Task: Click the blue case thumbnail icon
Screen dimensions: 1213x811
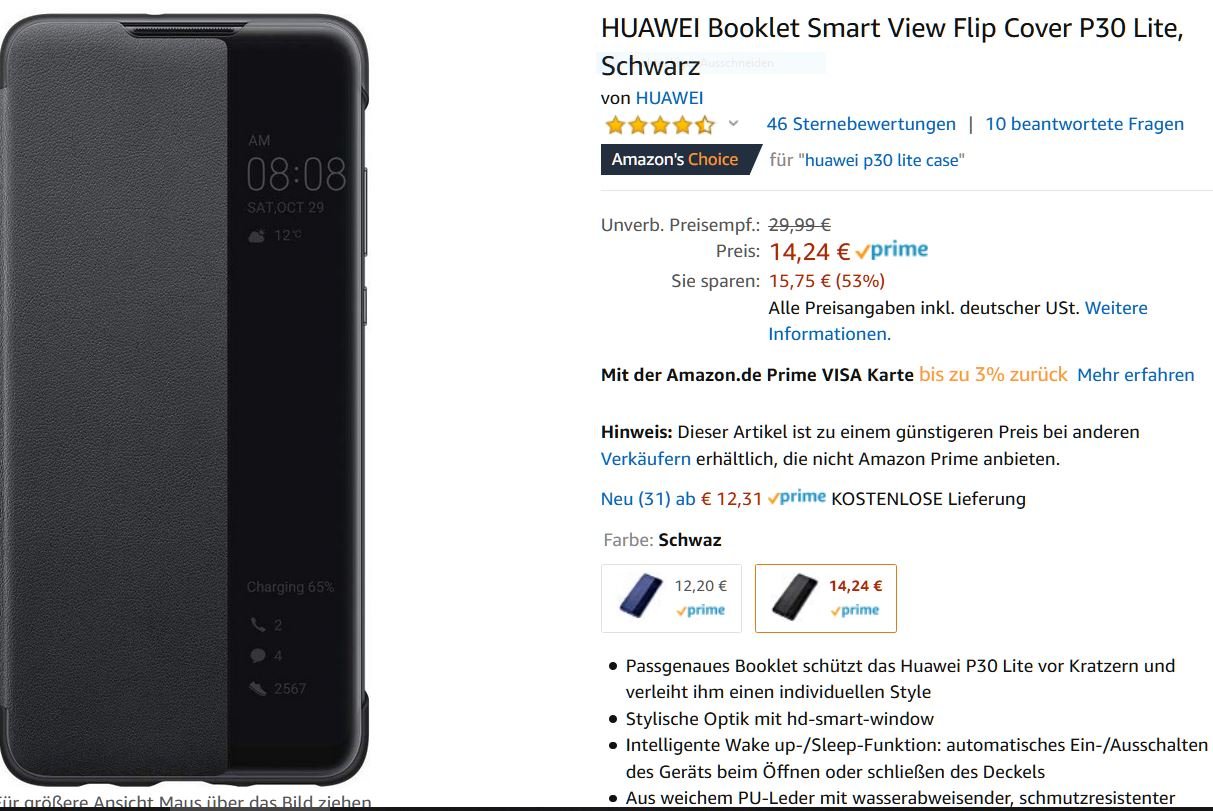Action: point(639,598)
